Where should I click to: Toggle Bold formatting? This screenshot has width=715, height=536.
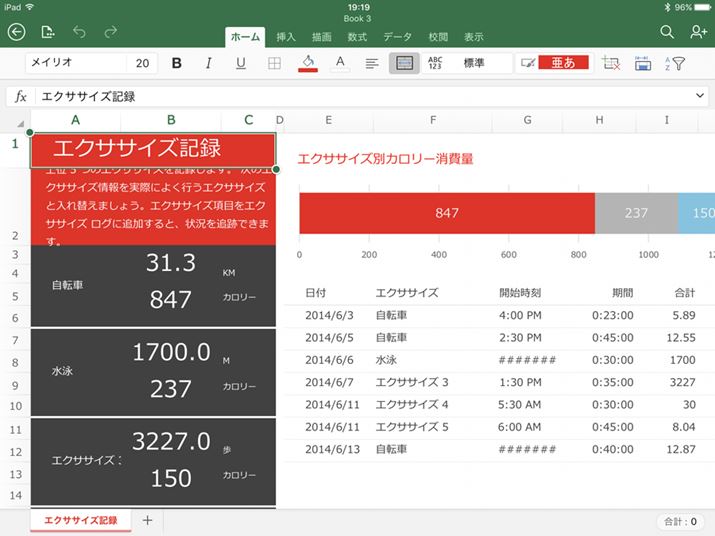[x=176, y=63]
